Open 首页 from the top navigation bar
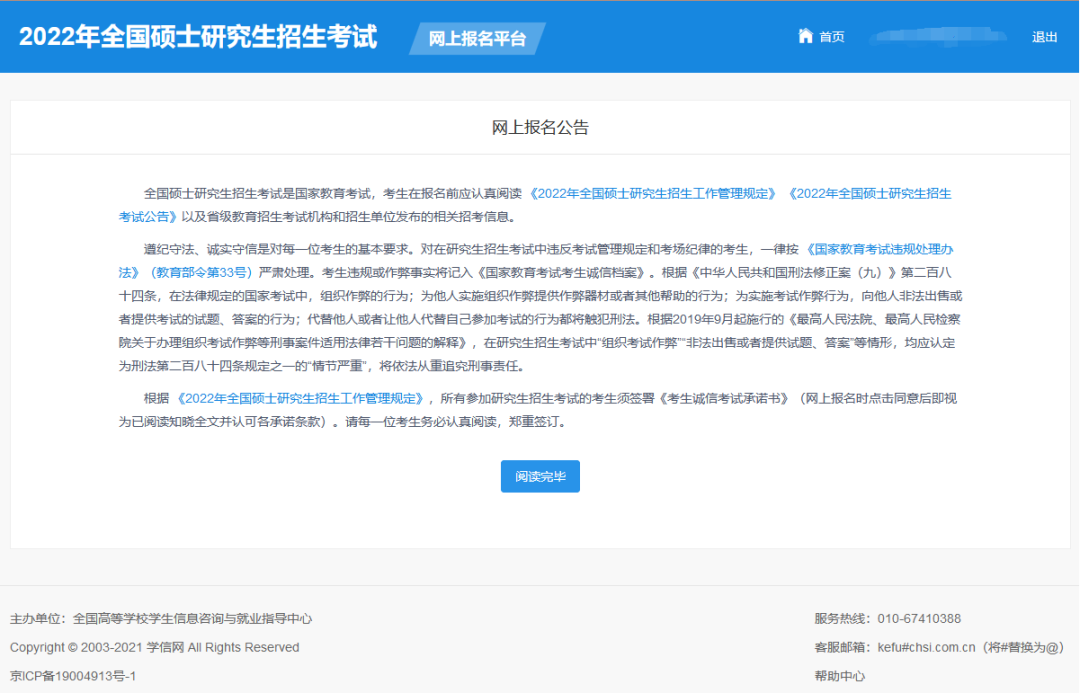The width and height of the screenshot is (1080, 693). pos(831,36)
